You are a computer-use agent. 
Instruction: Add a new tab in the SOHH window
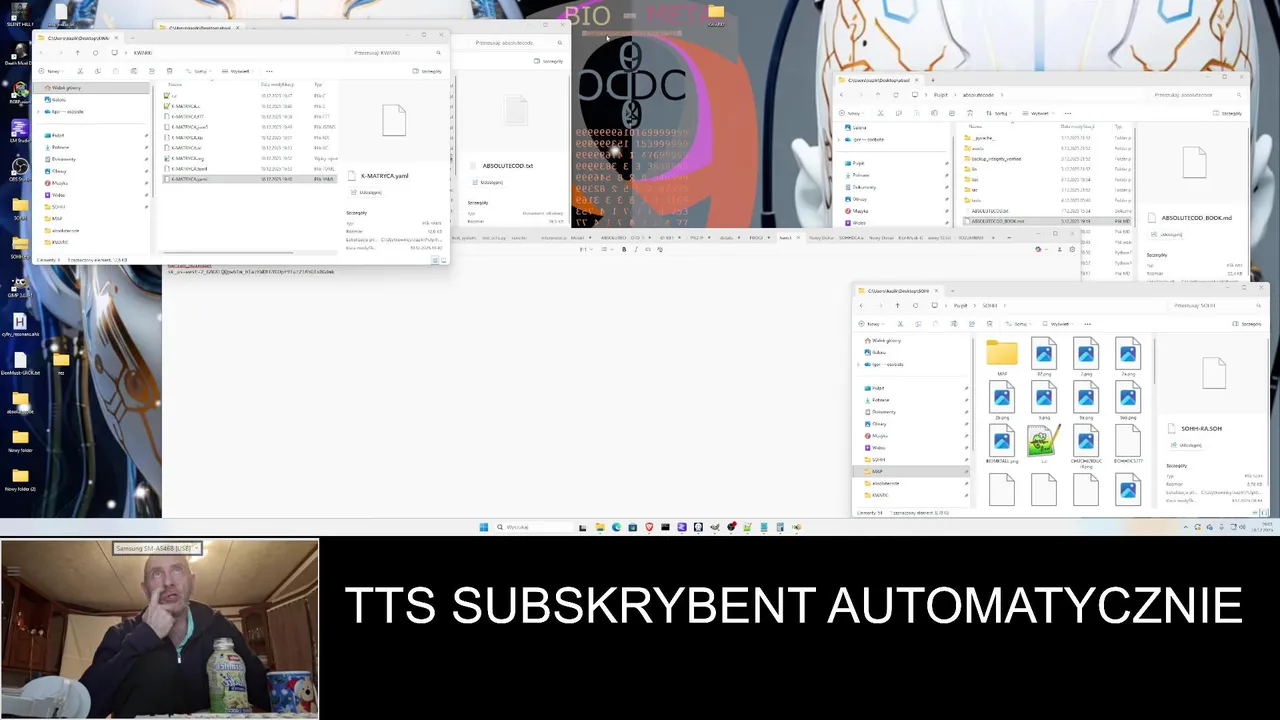[x=952, y=291]
